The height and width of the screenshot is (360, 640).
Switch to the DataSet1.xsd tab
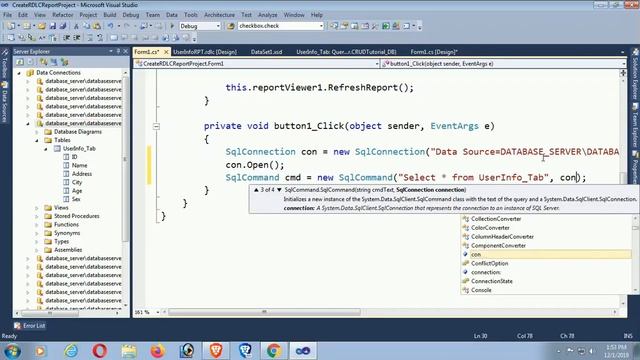266,52
